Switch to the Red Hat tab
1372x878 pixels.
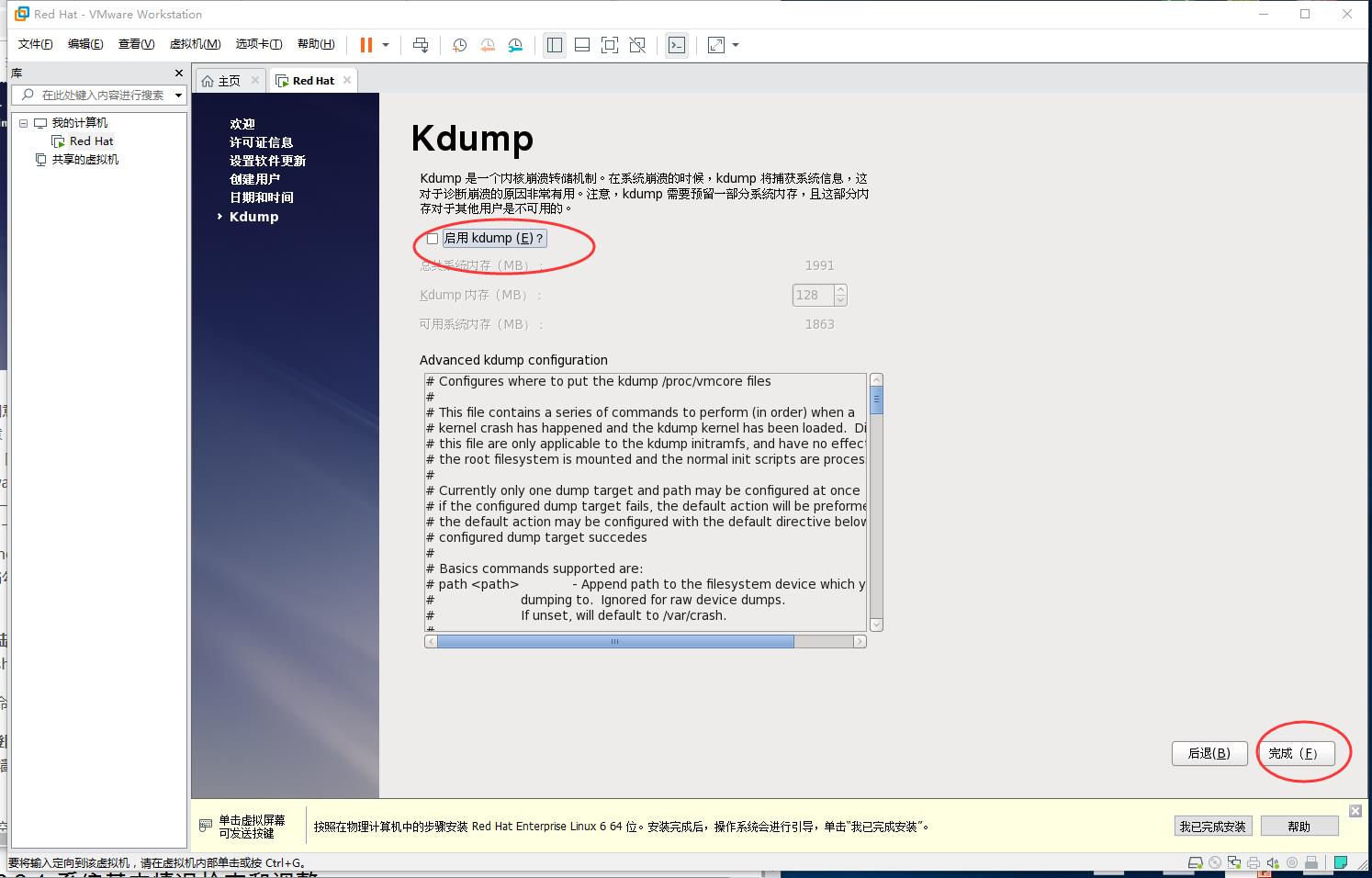pyautogui.click(x=313, y=81)
